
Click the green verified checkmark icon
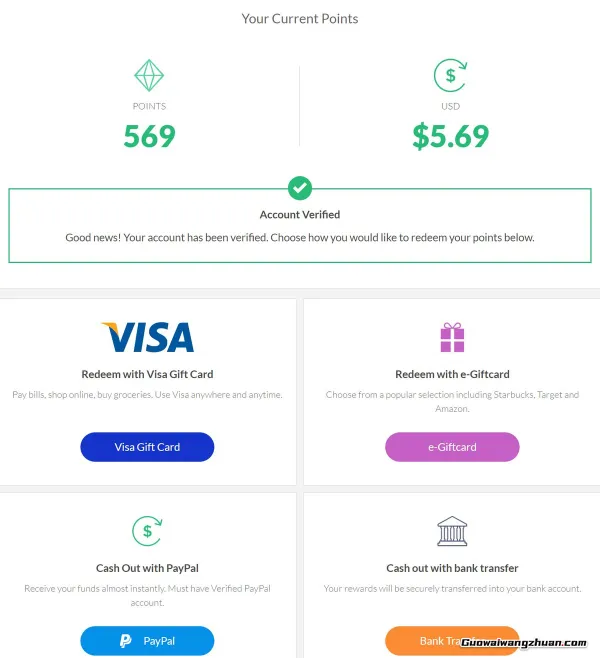point(299,187)
